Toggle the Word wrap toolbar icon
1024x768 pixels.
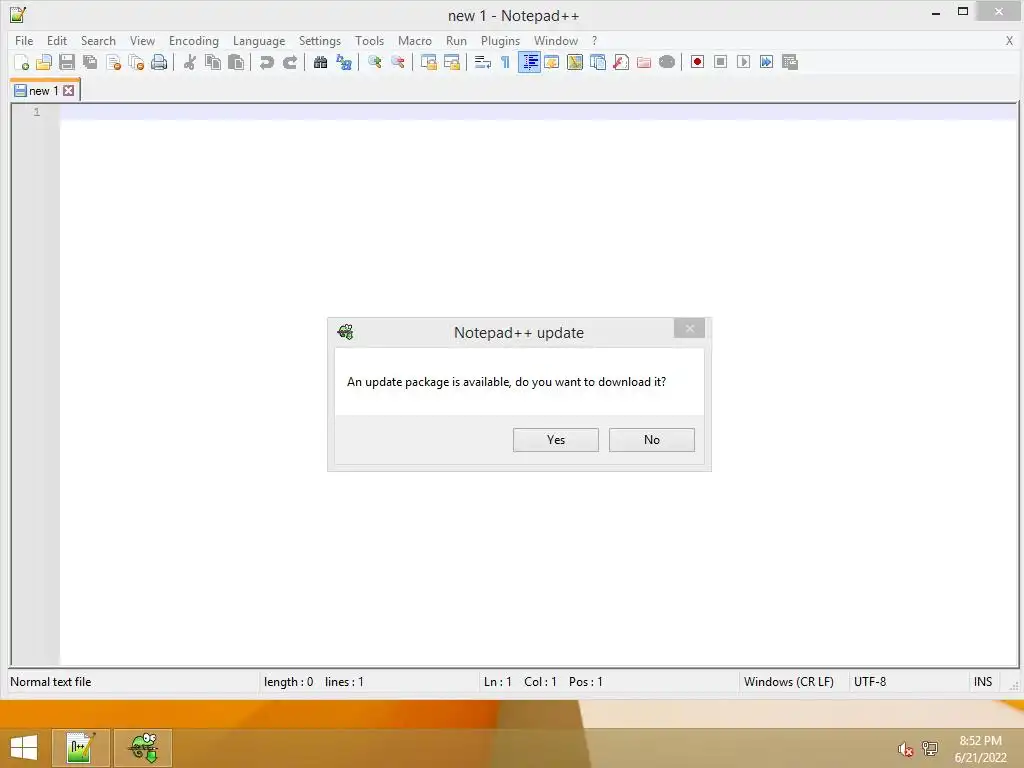[483, 62]
